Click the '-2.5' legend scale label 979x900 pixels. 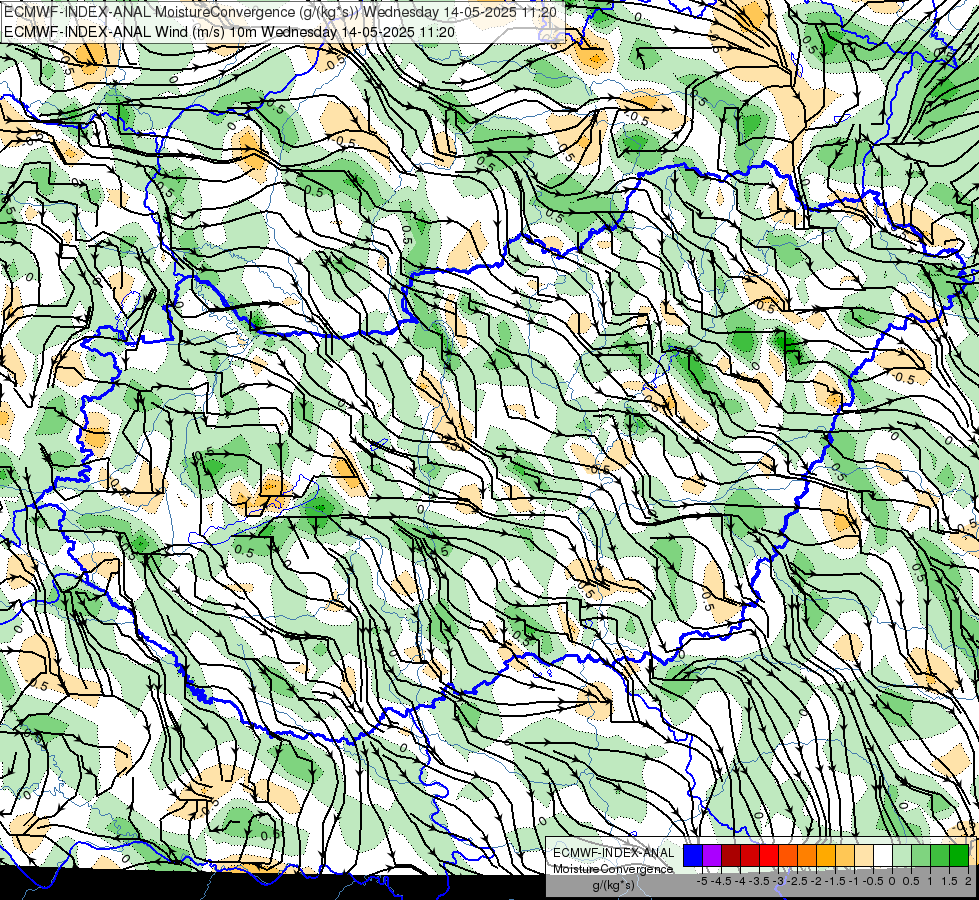(797, 881)
